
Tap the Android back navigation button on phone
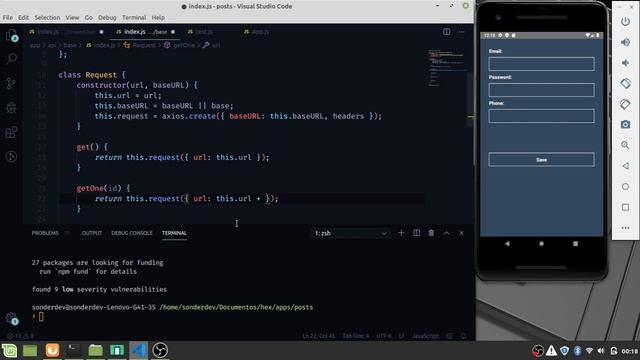coord(507,244)
